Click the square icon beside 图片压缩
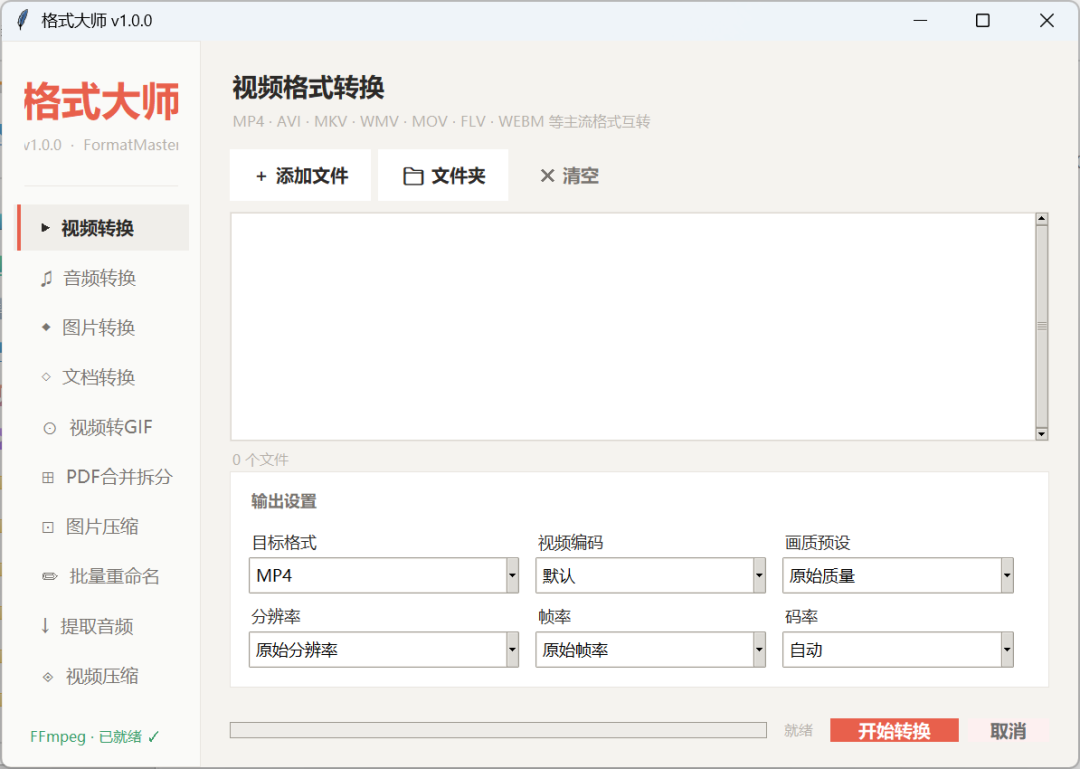Viewport: 1080px width, 769px height. [x=48, y=527]
